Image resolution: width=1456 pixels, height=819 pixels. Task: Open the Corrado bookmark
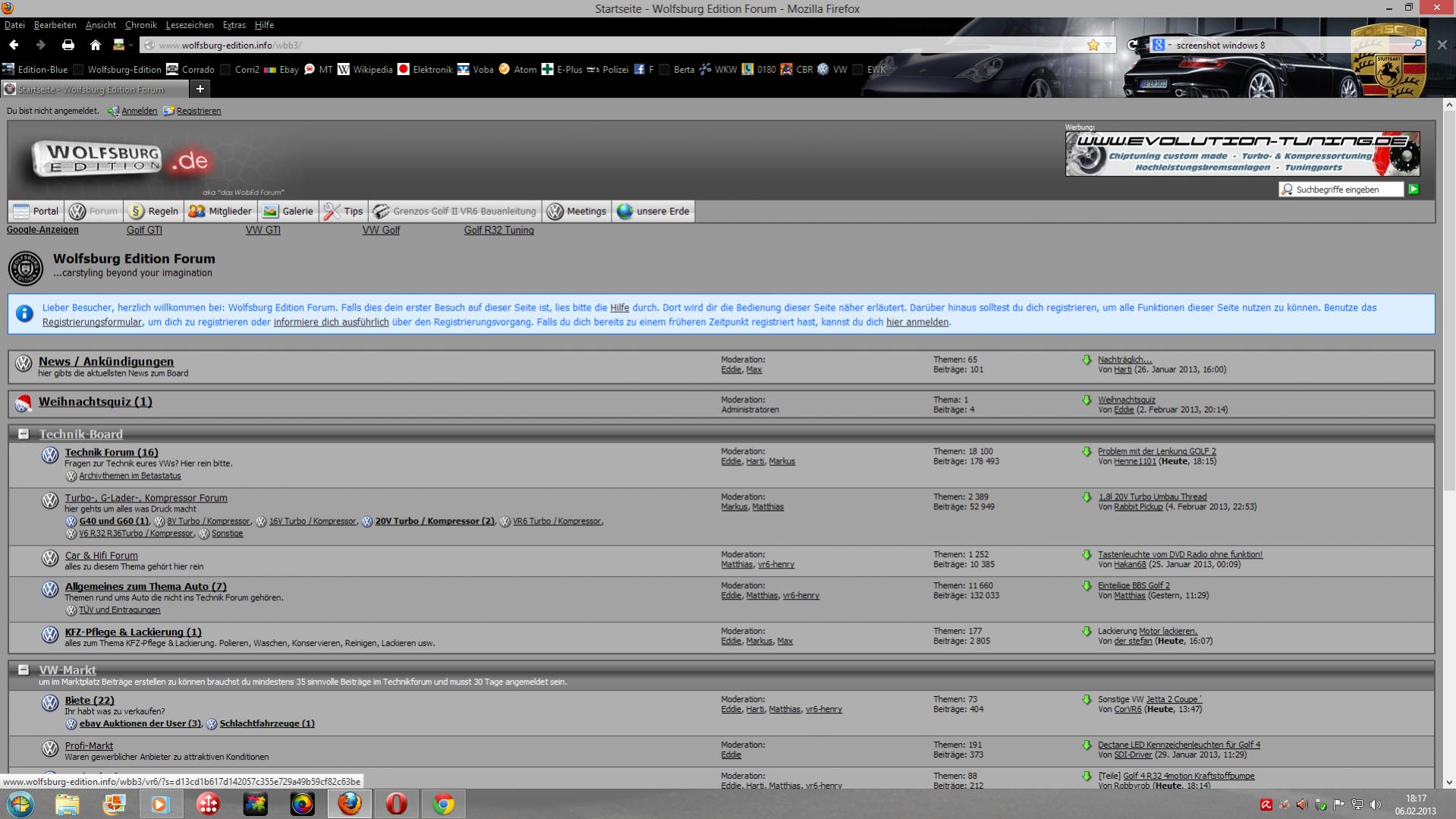(190, 69)
